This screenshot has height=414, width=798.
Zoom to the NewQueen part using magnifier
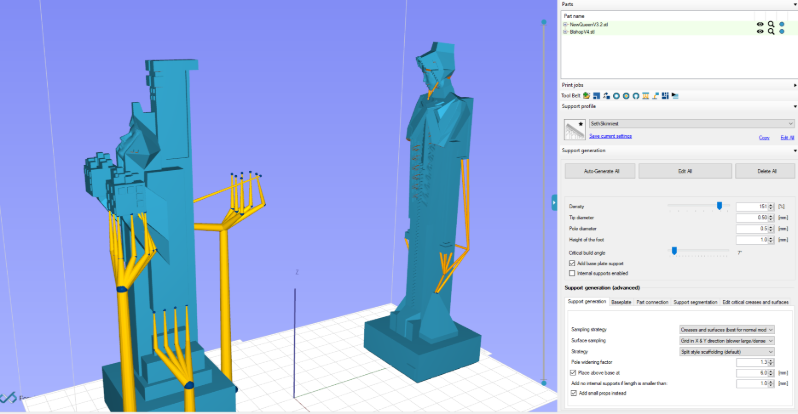tap(771, 24)
